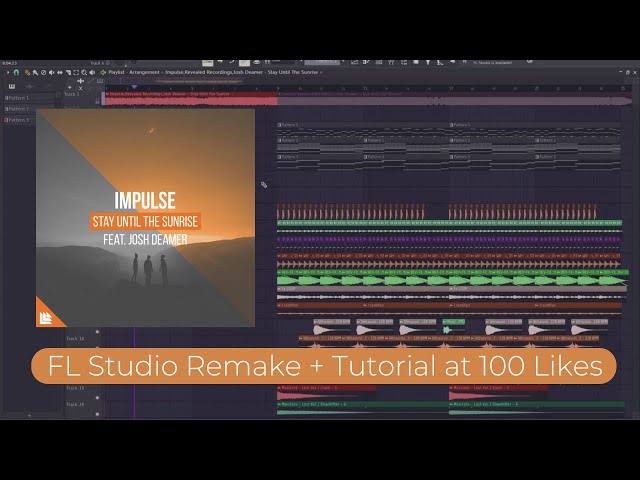
Task: Select the Mute tool in the Playlist toolbar
Action: tap(52, 72)
